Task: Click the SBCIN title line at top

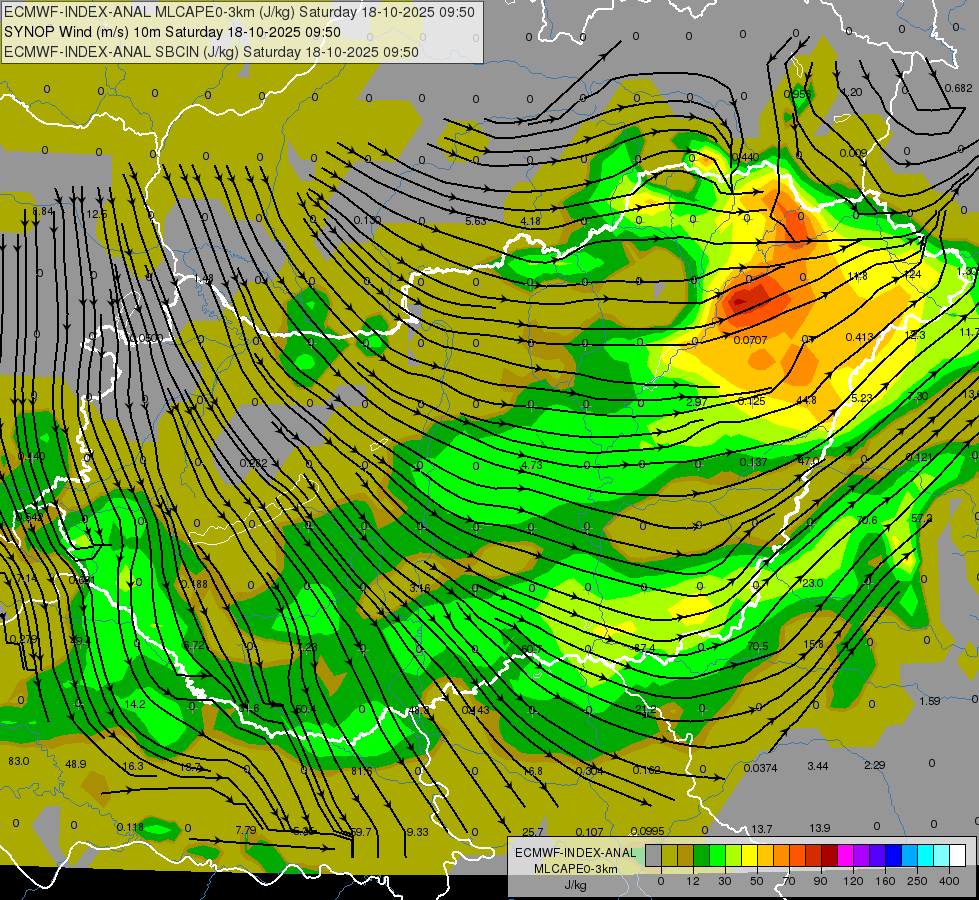Action: point(211,52)
